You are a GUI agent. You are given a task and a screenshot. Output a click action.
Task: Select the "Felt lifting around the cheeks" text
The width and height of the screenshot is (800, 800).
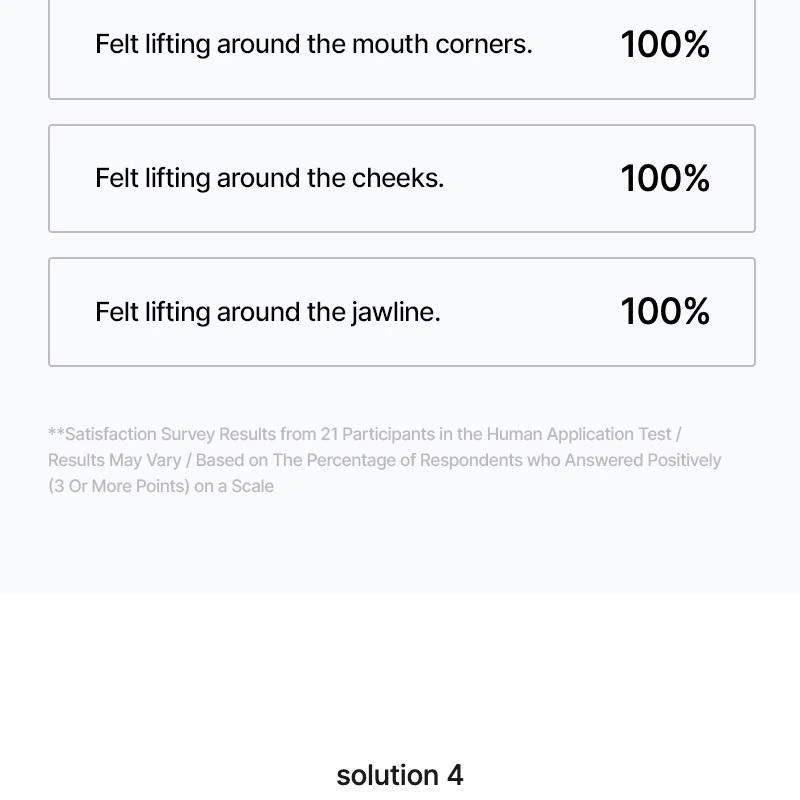(x=269, y=178)
